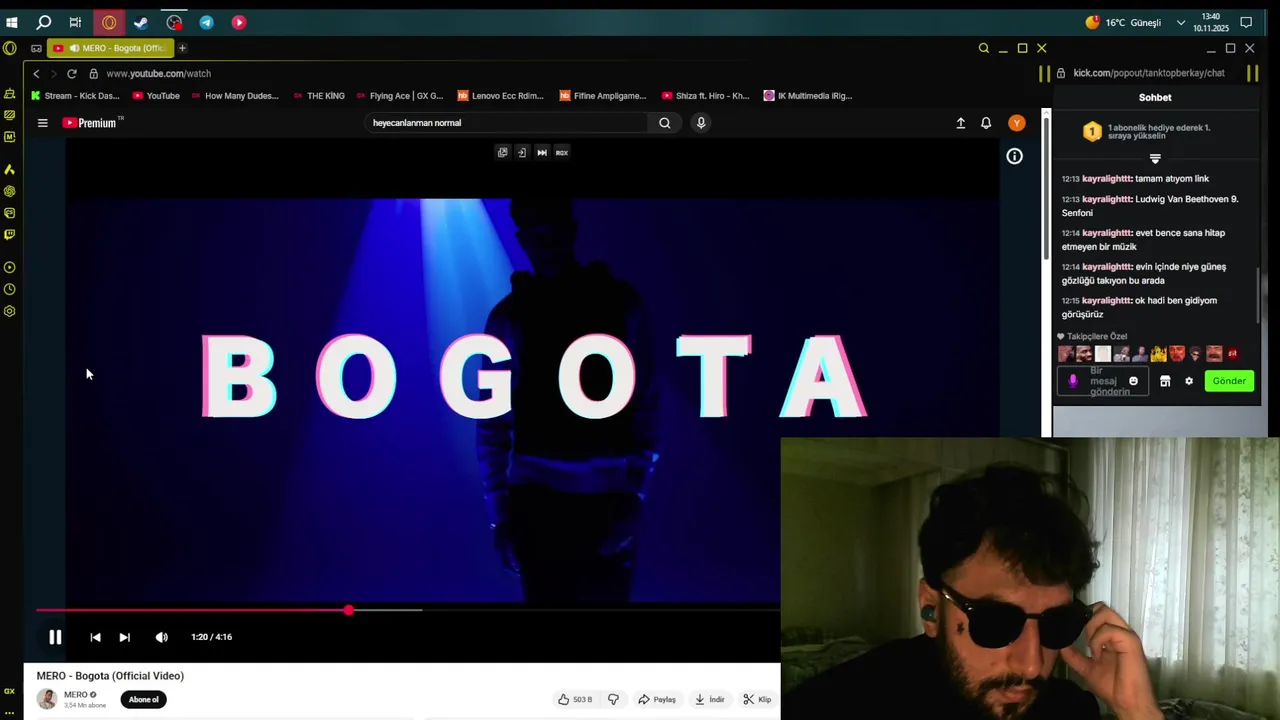Open Kick chat shop icon
1280x720 pixels.
[1165, 381]
